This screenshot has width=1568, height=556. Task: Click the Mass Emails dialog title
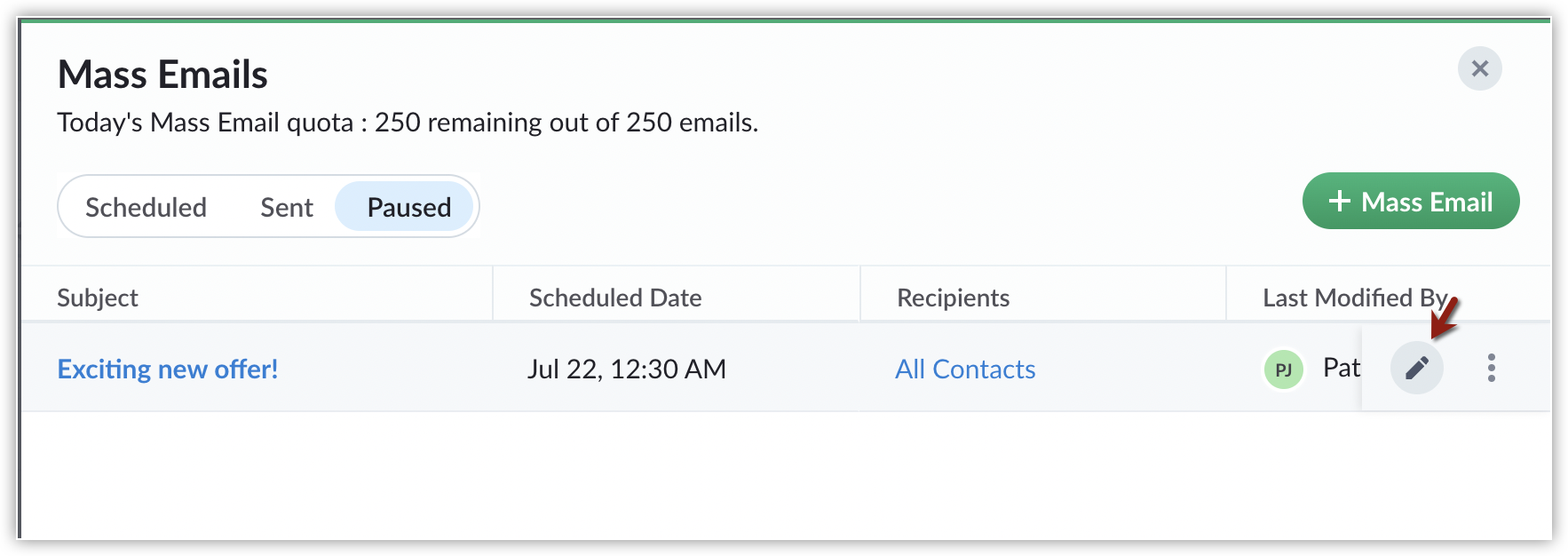point(162,75)
